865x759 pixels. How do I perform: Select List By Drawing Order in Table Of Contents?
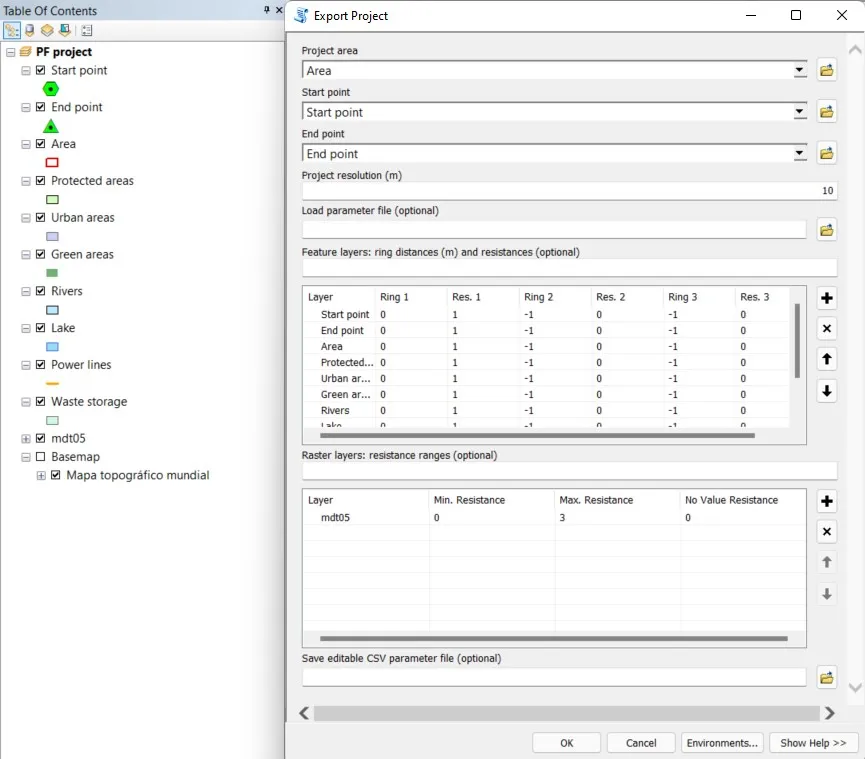12,30
